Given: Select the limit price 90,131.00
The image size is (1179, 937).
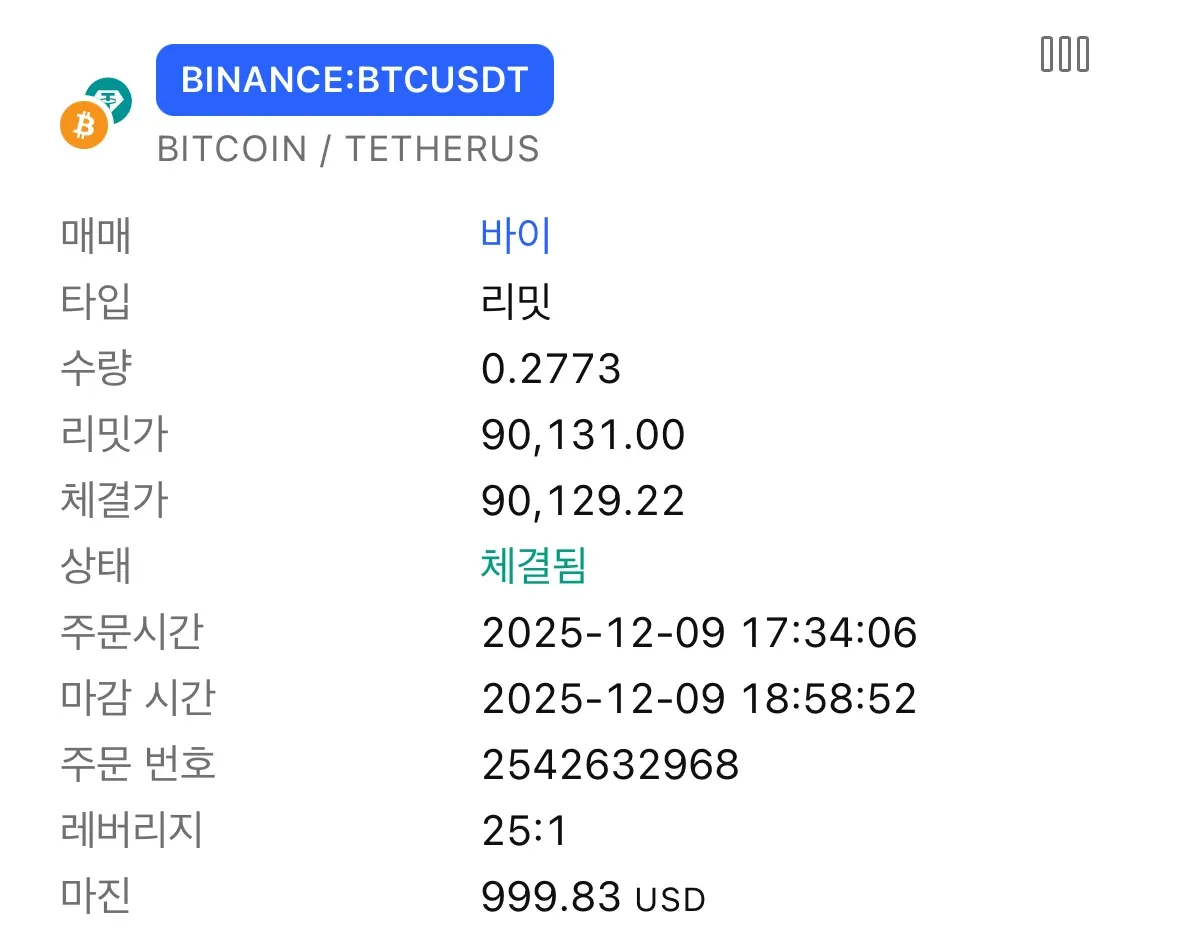Looking at the screenshot, I should click(x=583, y=435).
